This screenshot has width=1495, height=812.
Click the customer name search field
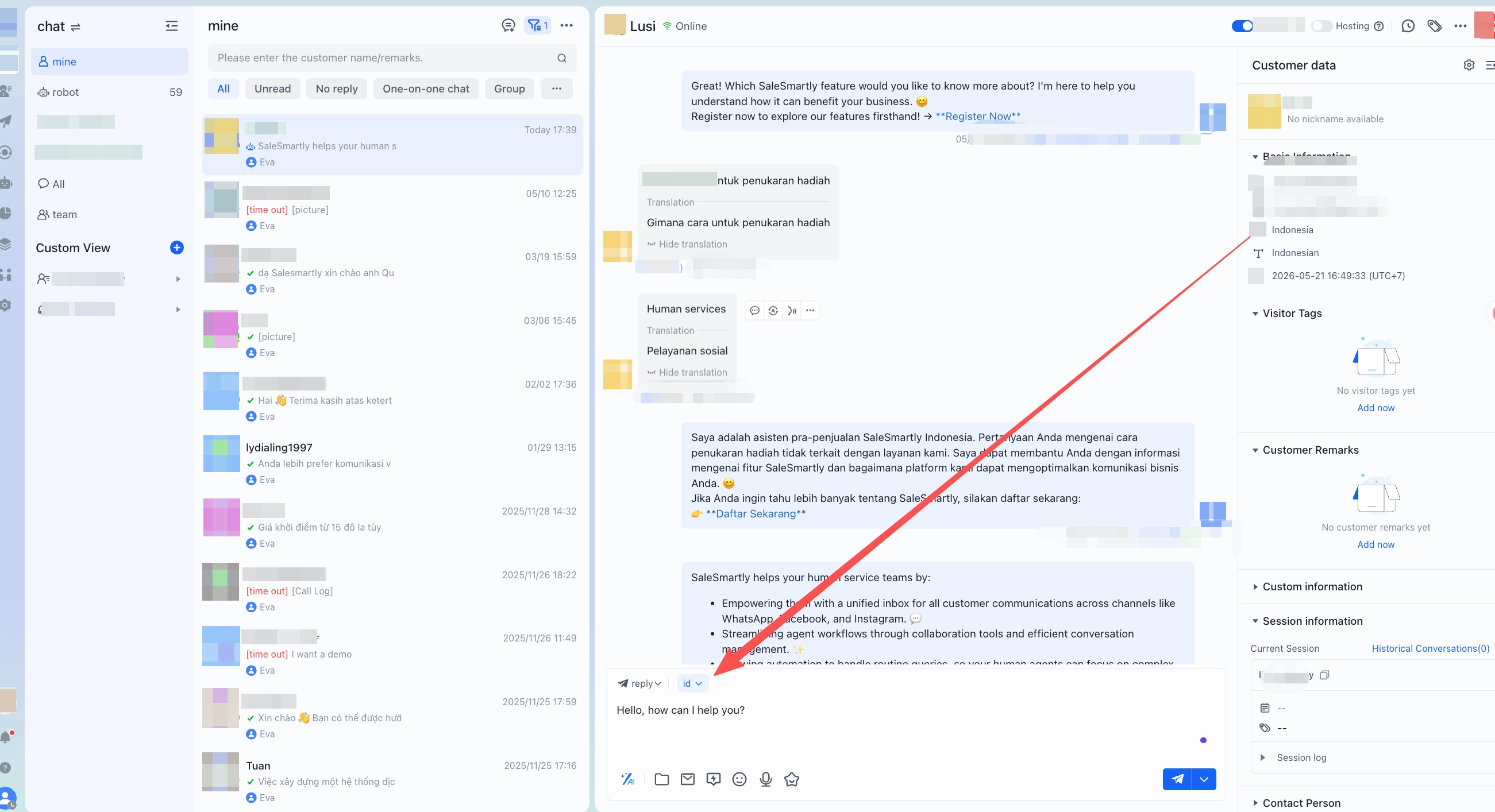coord(392,57)
